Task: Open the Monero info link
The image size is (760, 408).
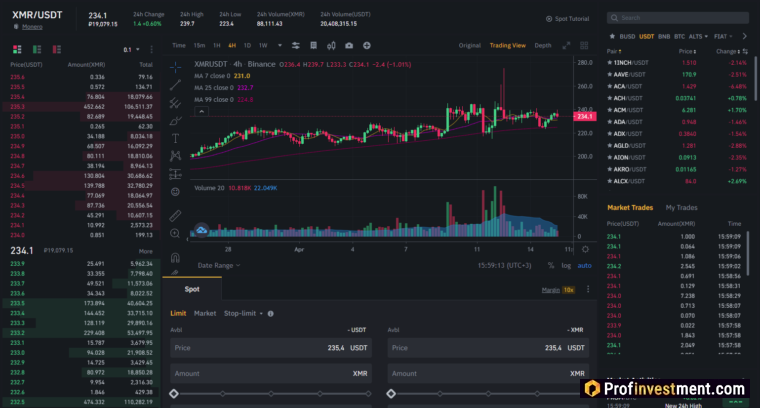Action: coord(32,27)
